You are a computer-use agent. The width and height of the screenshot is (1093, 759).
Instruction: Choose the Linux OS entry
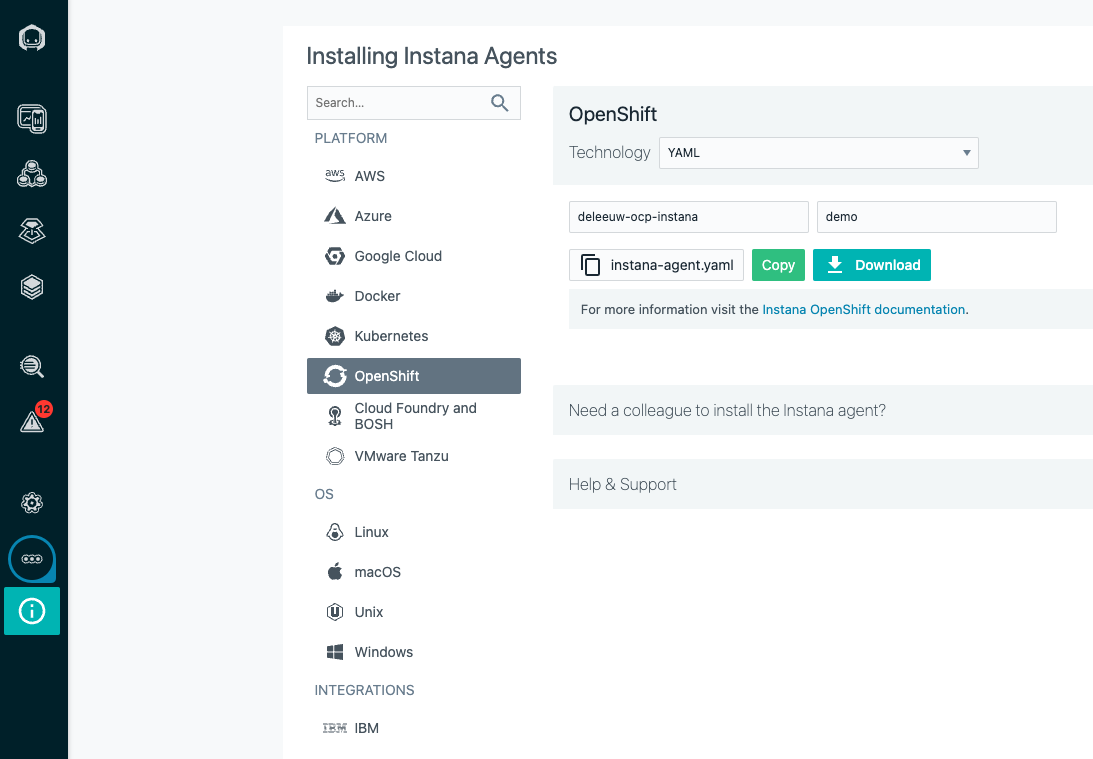pyautogui.click(x=413, y=532)
